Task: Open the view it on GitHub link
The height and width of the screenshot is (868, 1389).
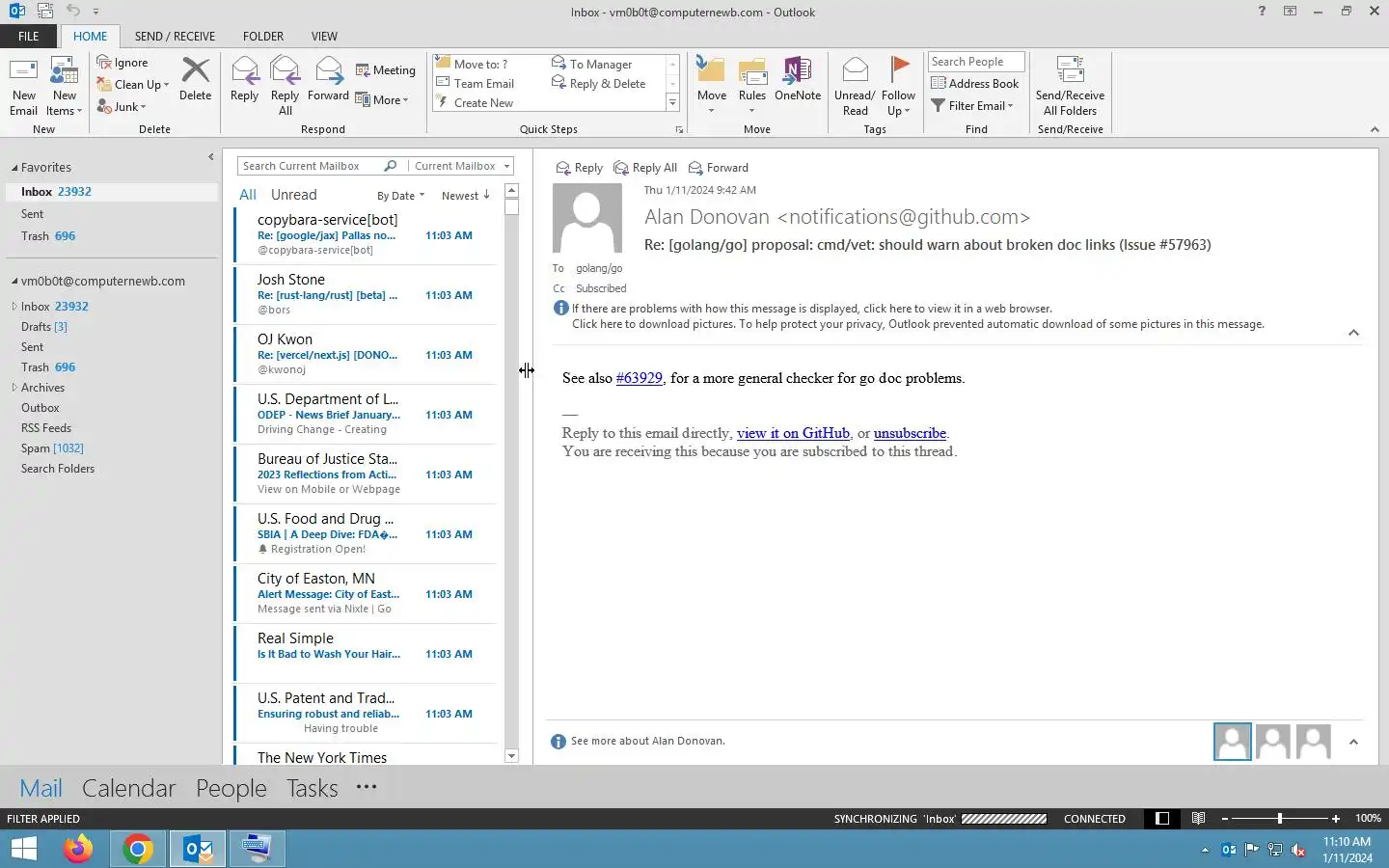Action: pos(793,433)
